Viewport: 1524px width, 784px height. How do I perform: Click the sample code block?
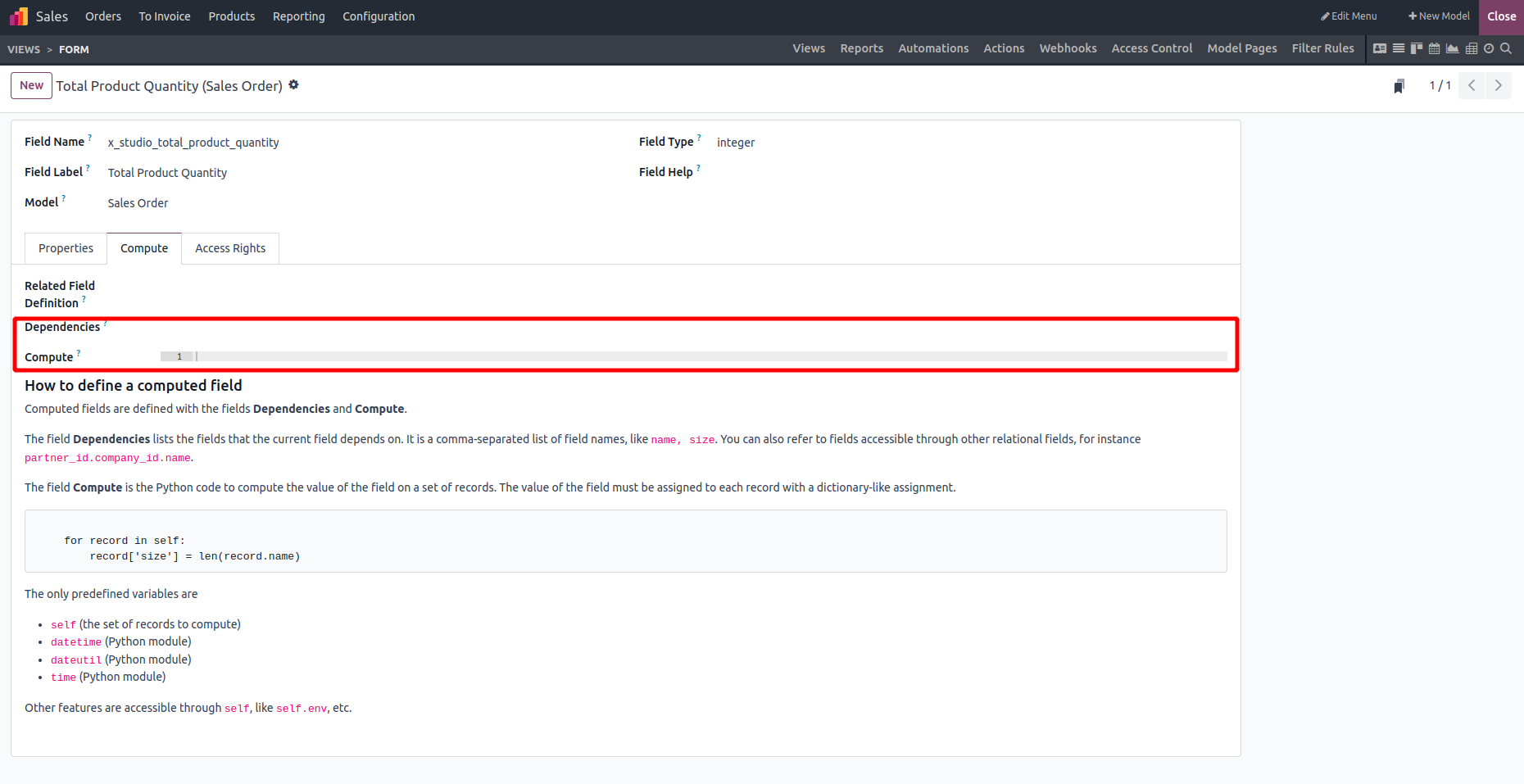(x=626, y=541)
